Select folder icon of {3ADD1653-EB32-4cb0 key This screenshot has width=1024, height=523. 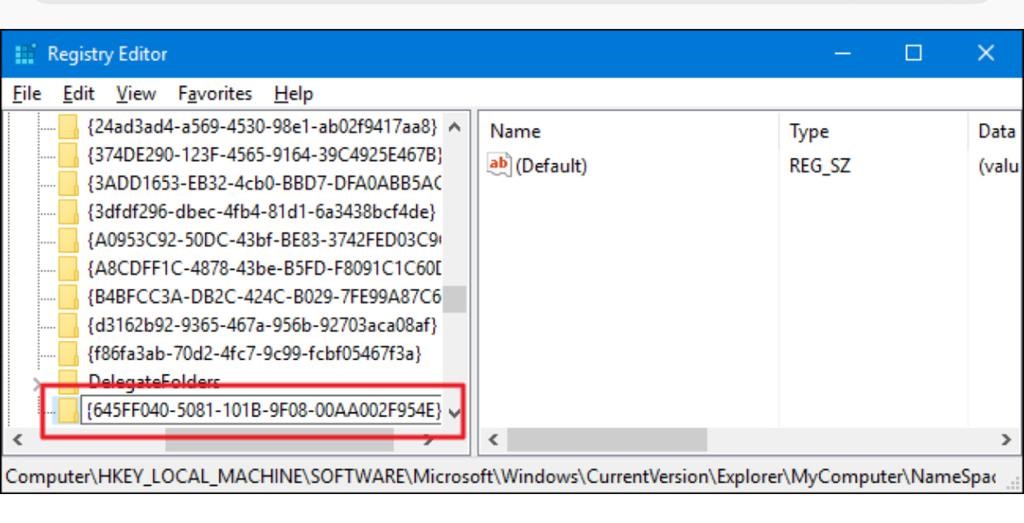click(68, 183)
